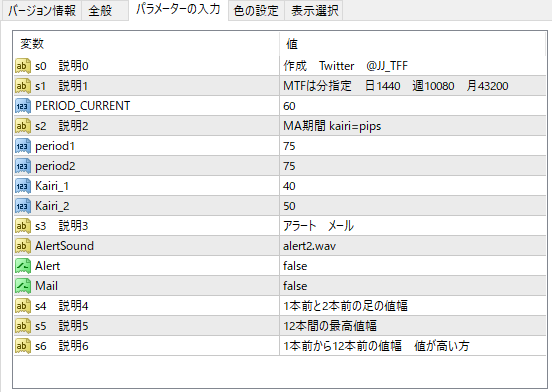This screenshot has height=392, width=552.
Task: Click the integer icon beside Kairi_1
Action: tap(23, 186)
